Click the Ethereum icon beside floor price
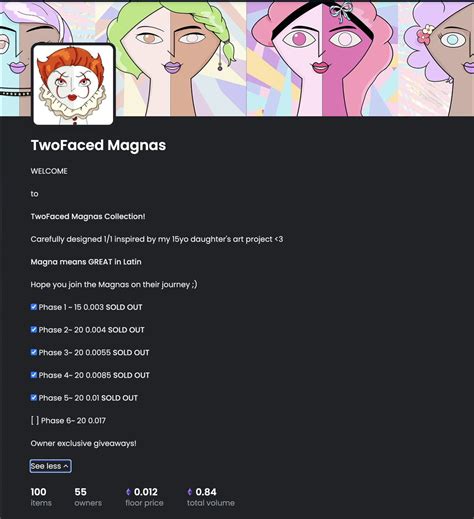 point(128,492)
